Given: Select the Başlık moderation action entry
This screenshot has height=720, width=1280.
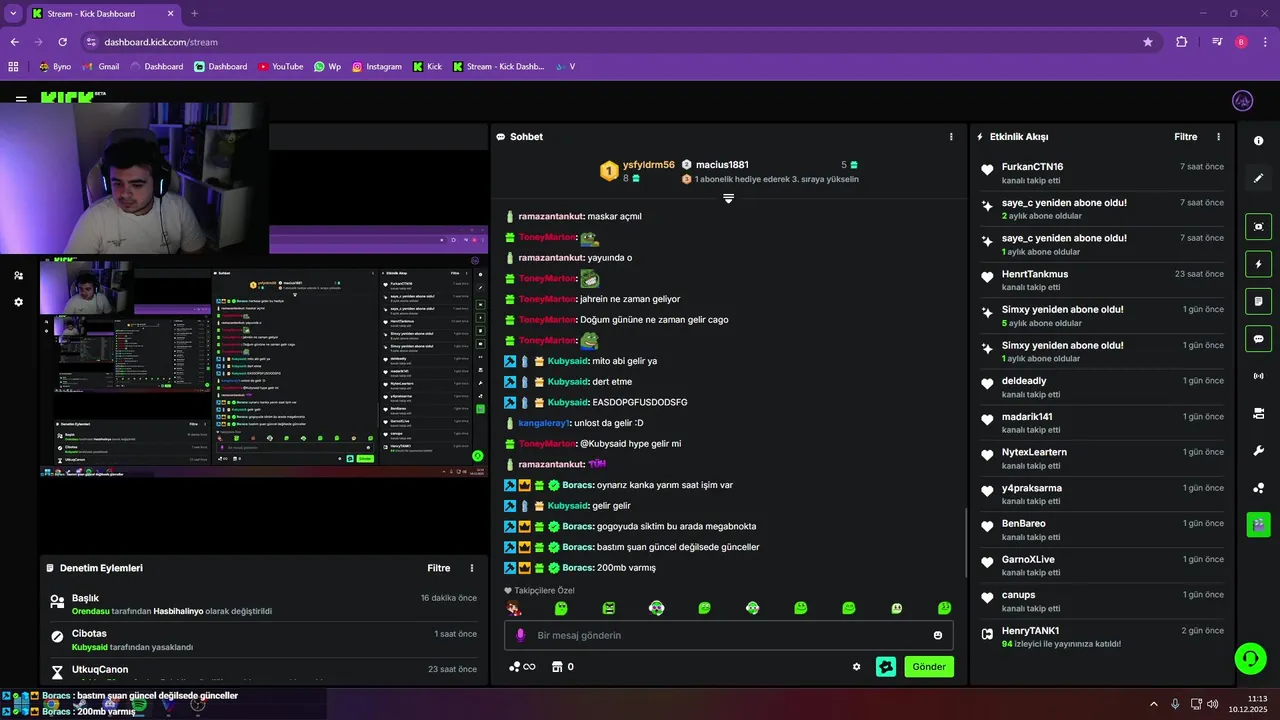Looking at the screenshot, I should 262,604.
